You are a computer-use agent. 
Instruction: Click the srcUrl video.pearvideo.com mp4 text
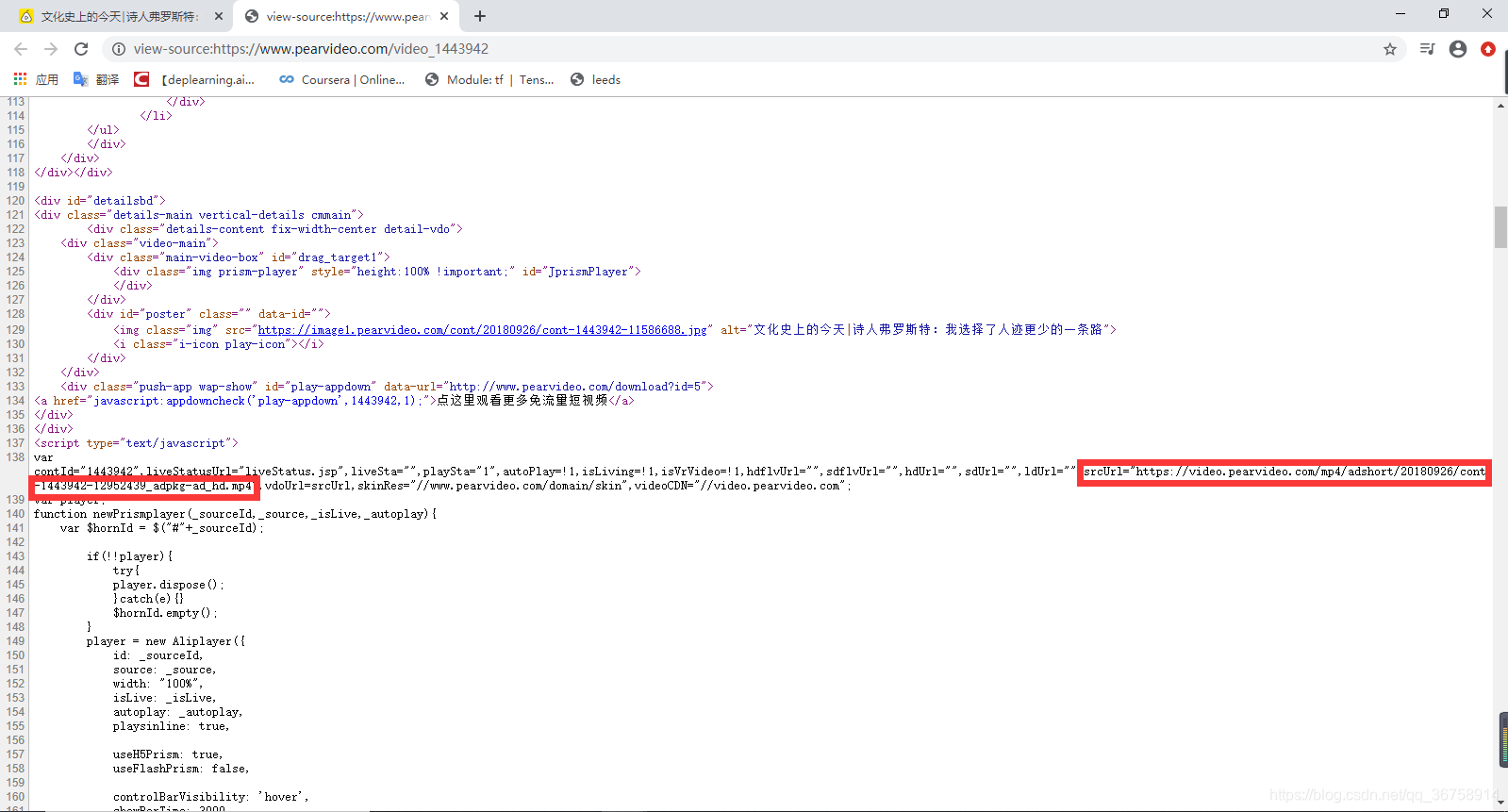pos(1284,472)
